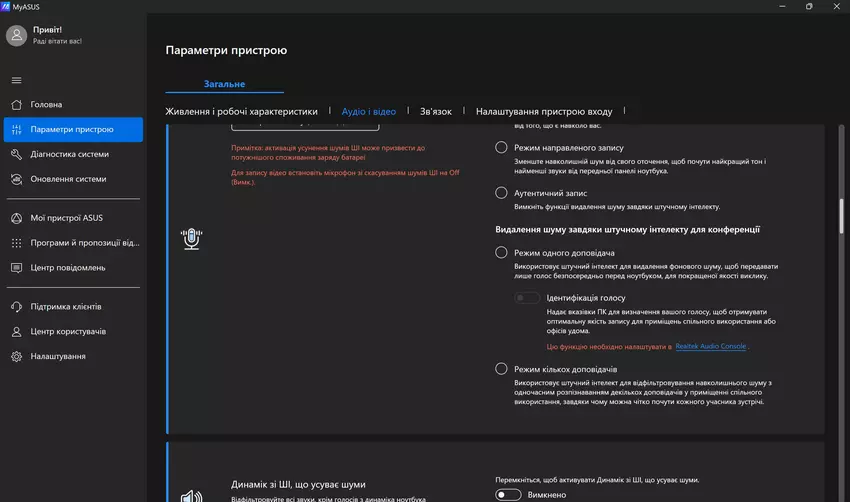Screen dimensions: 850x502
Task: Enable the Динамік зі ШІ toggle
Action: pyautogui.click(x=508, y=494)
